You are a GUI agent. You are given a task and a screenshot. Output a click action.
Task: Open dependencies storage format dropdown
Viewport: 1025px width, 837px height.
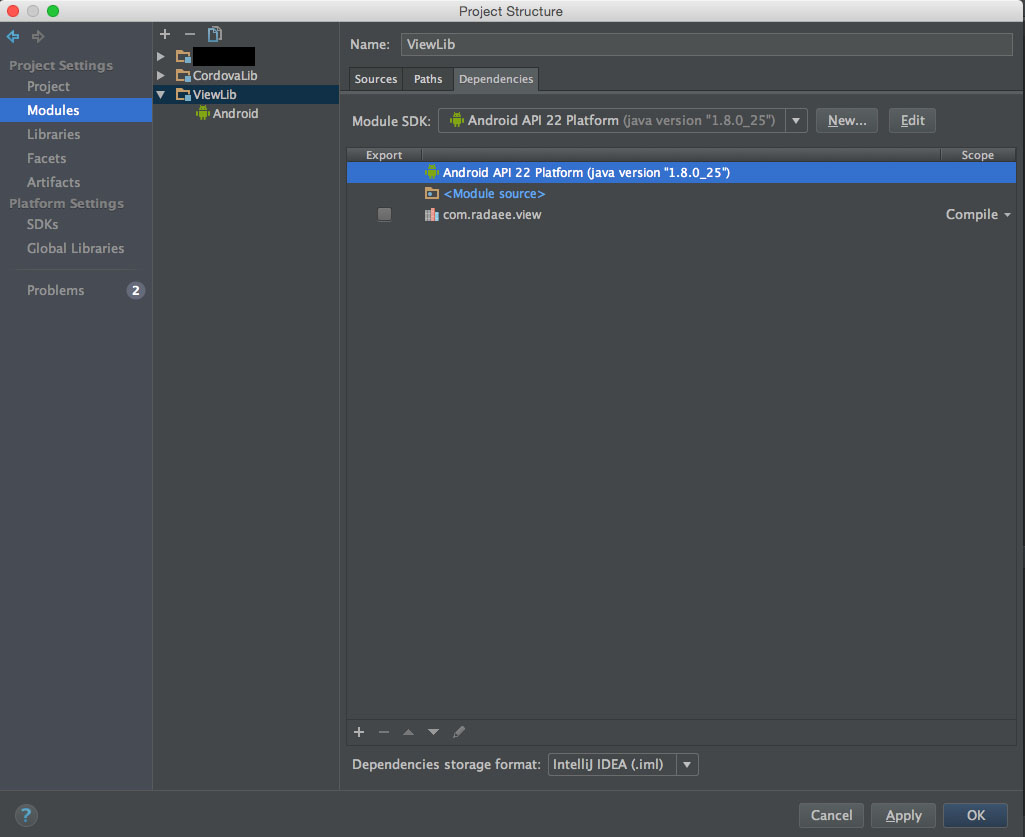[687, 764]
